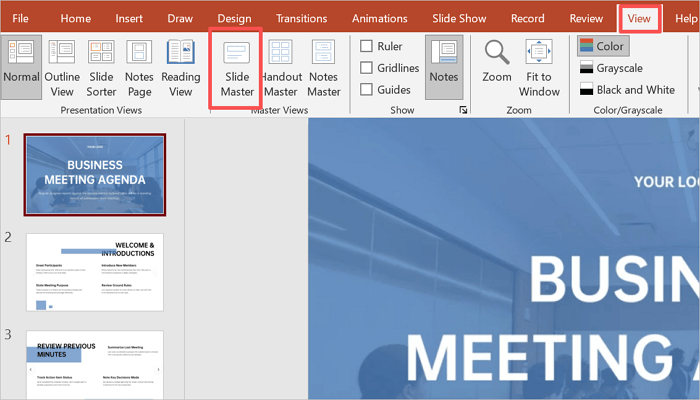Click Fit to Window
Viewport: 700px width, 400px height.
click(539, 68)
